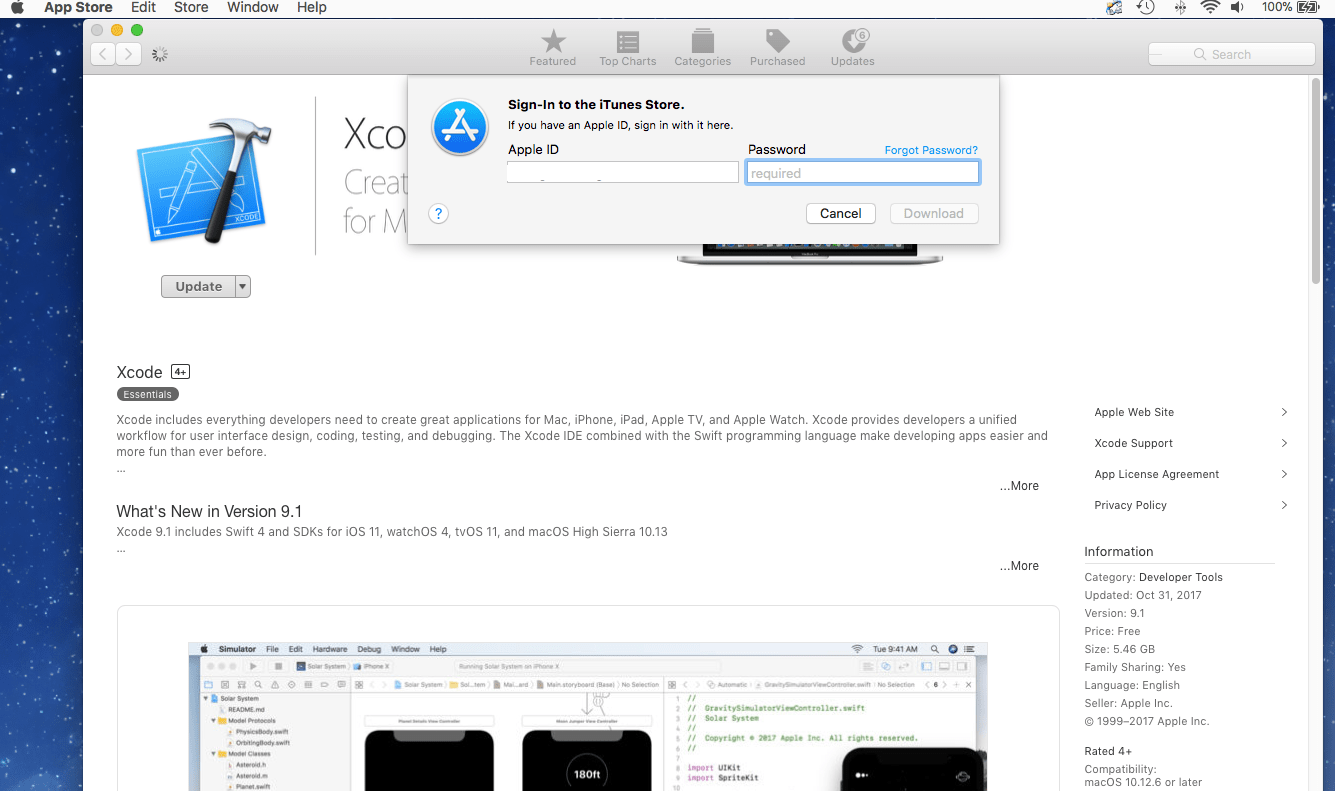Click the Forgot Password? link
1335x791 pixels.
tap(931, 150)
